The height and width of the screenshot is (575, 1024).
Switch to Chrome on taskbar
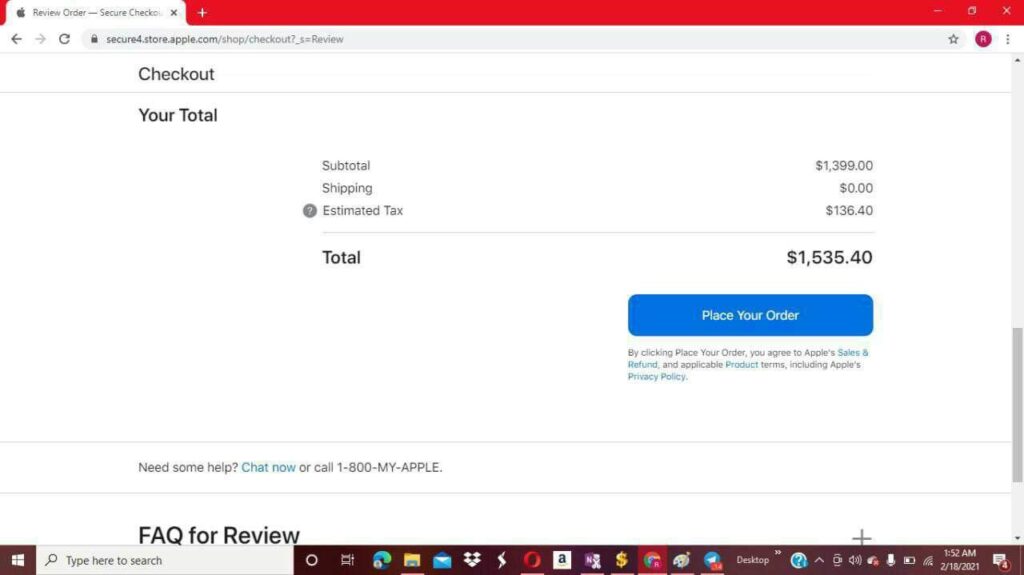(x=652, y=560)
